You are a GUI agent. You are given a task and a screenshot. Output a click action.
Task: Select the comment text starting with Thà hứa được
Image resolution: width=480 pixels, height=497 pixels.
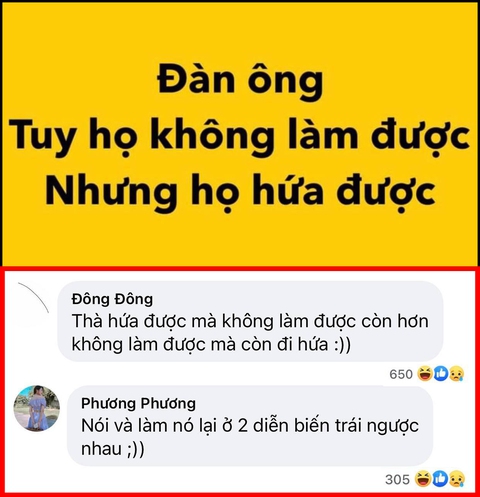pos(250,333)
